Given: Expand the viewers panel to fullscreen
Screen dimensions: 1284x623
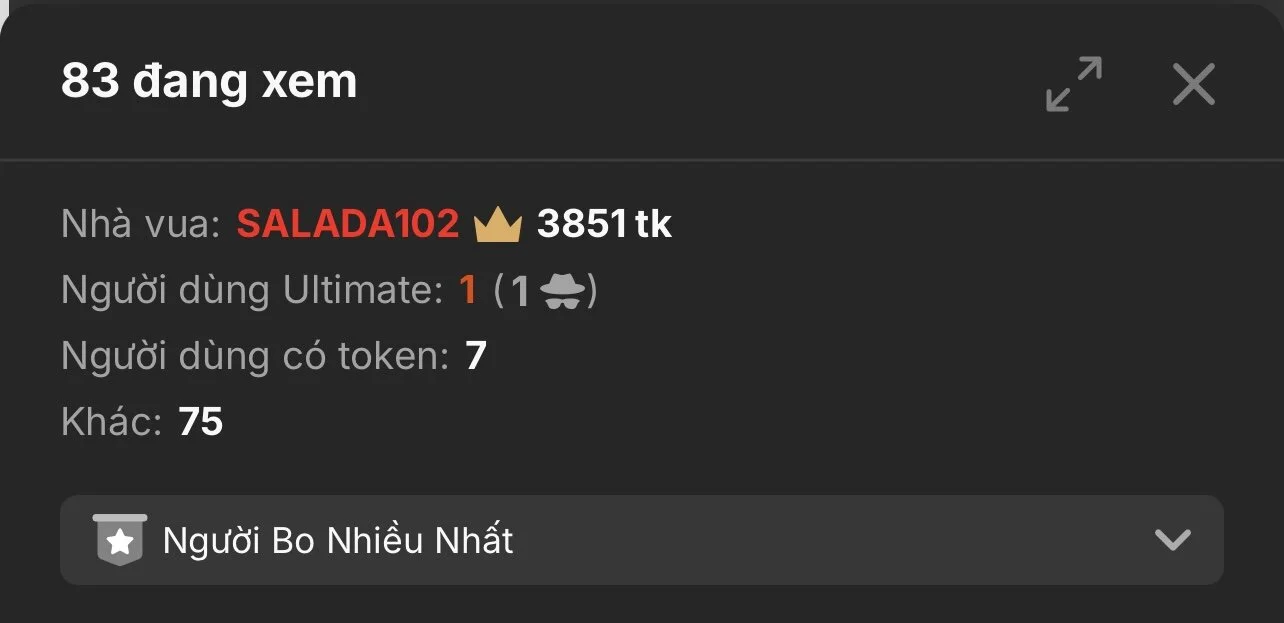Looking at the screenshot, I should [1074, 84].
